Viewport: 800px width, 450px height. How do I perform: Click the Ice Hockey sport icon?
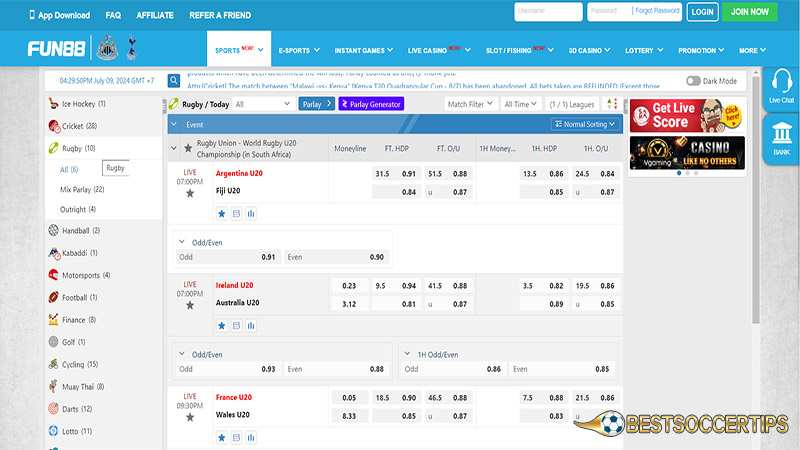[x=54, y=104]
